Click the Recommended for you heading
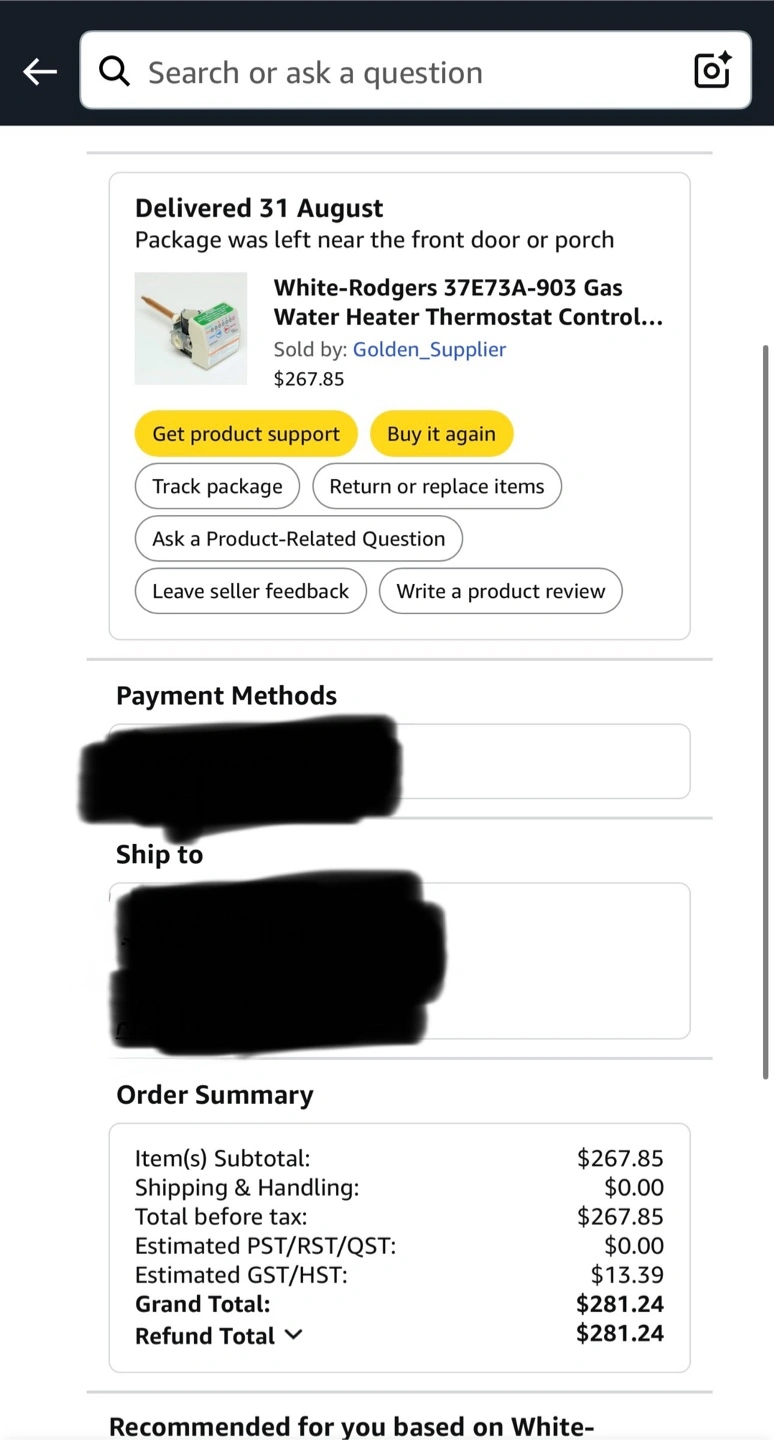The width and height of the screenshot is (774, 1440). (351, 1425)
